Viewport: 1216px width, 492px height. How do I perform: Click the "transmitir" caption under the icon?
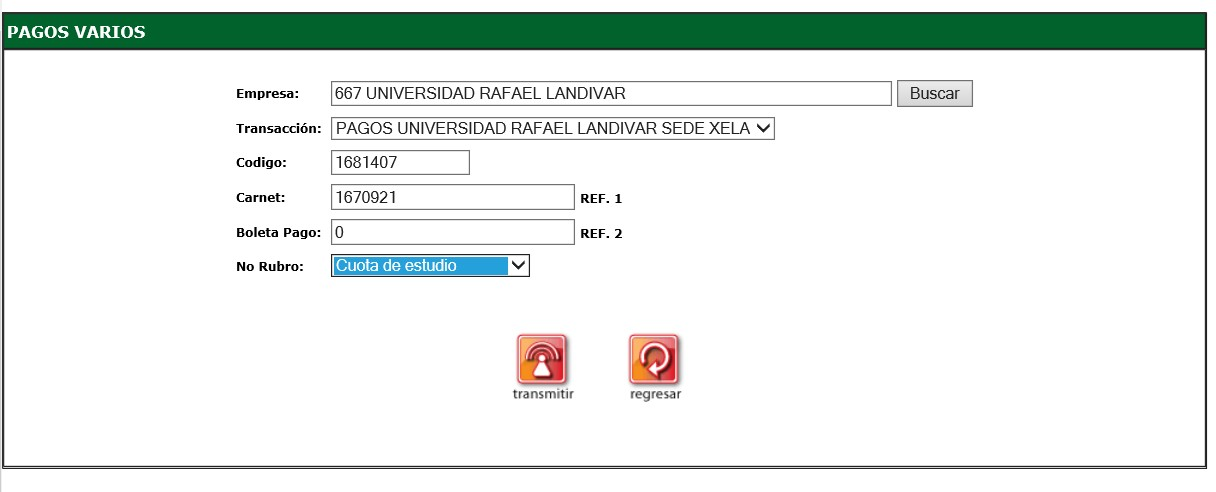tap(542, 394)
